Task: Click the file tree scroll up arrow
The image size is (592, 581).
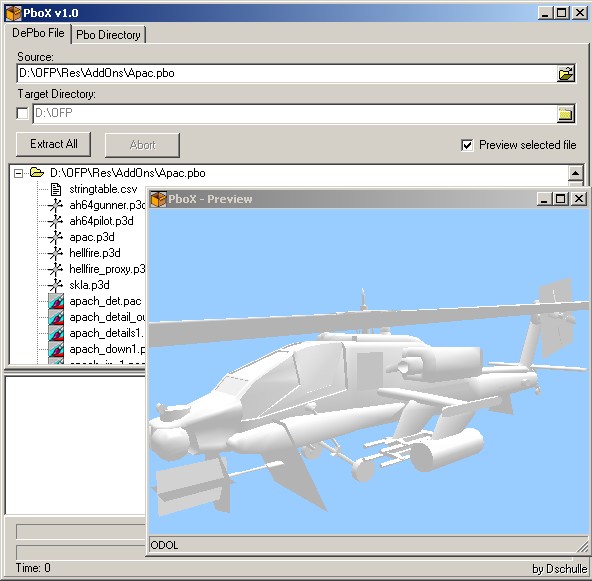Action: (x=575, y=173)
